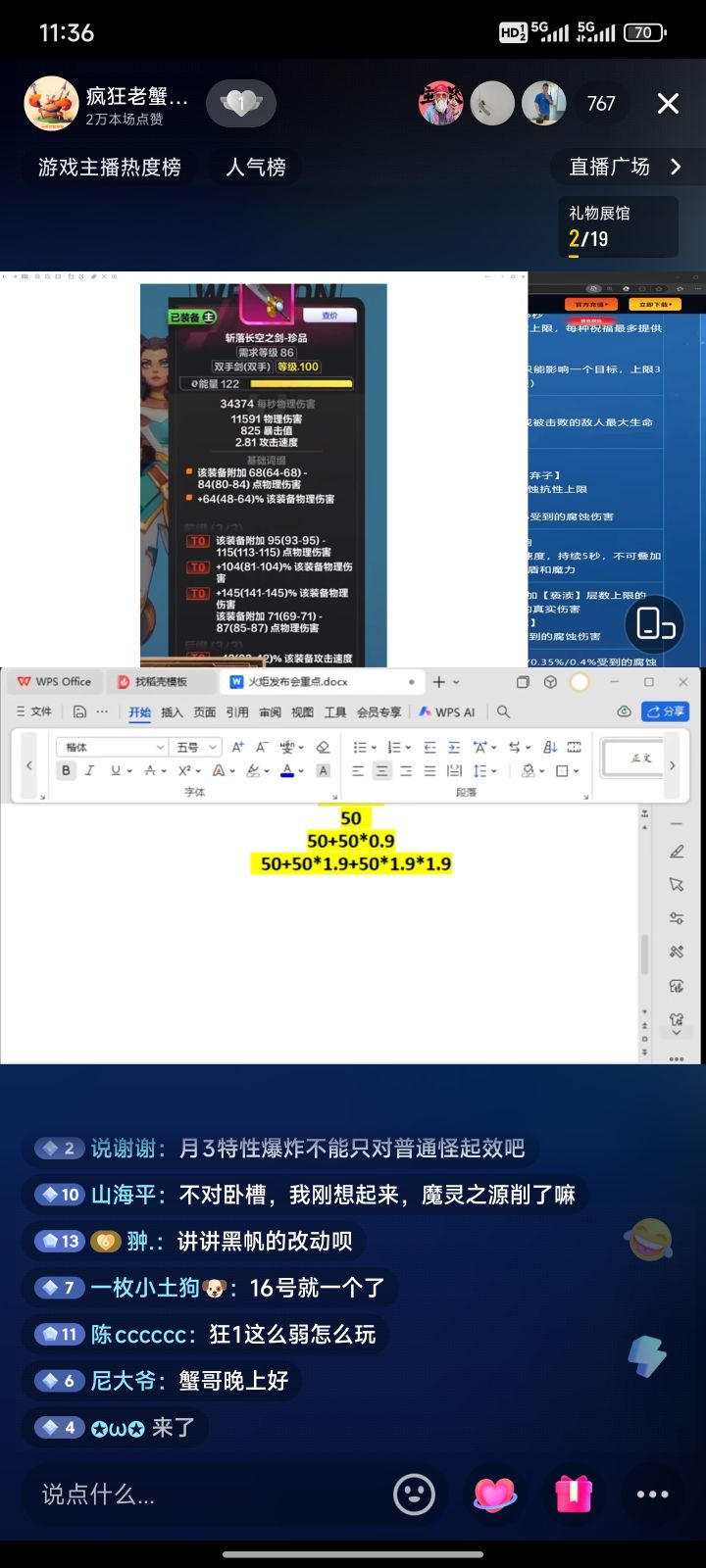Click the decrease font size icon
The width and height of the screenshot is (706, 1568).
(x=261, y=747)
